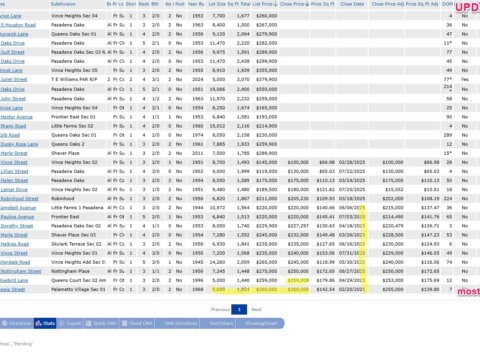Open the Dusky Rose Lane listing link
Viewport: 480px width, 360px height.
point(19,144)
